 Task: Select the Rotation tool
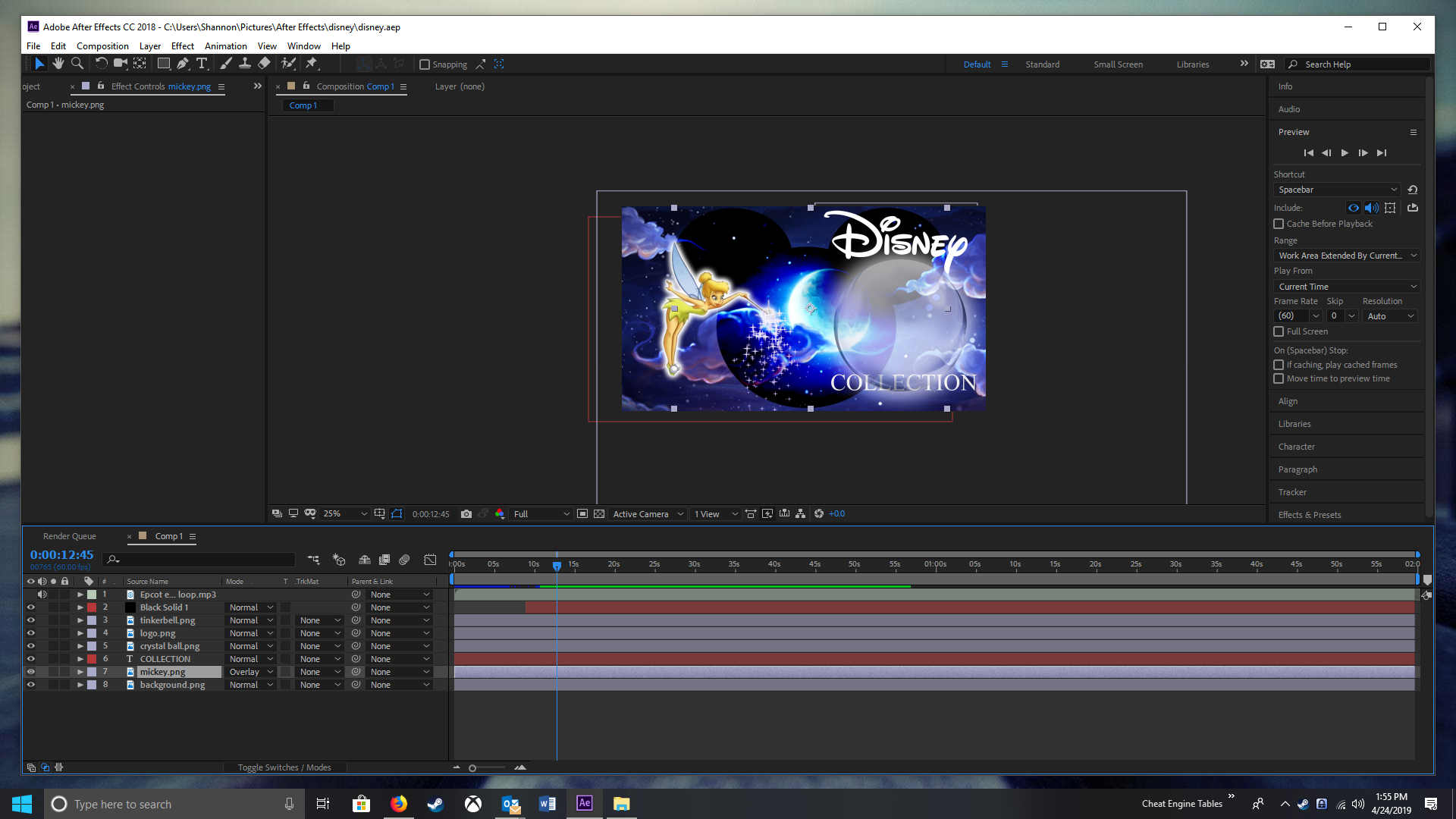(101, 64)
